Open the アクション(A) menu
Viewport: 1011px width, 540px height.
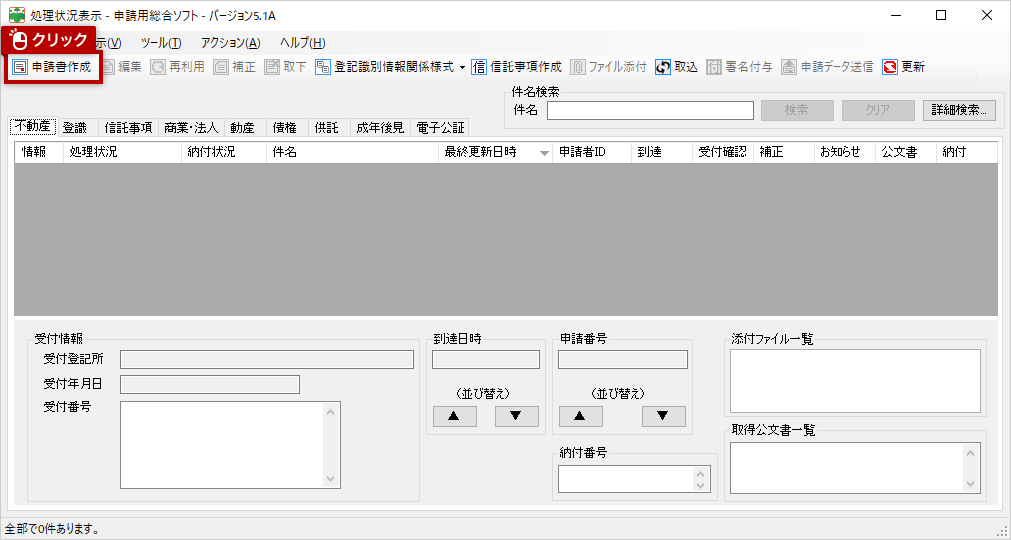231,43
